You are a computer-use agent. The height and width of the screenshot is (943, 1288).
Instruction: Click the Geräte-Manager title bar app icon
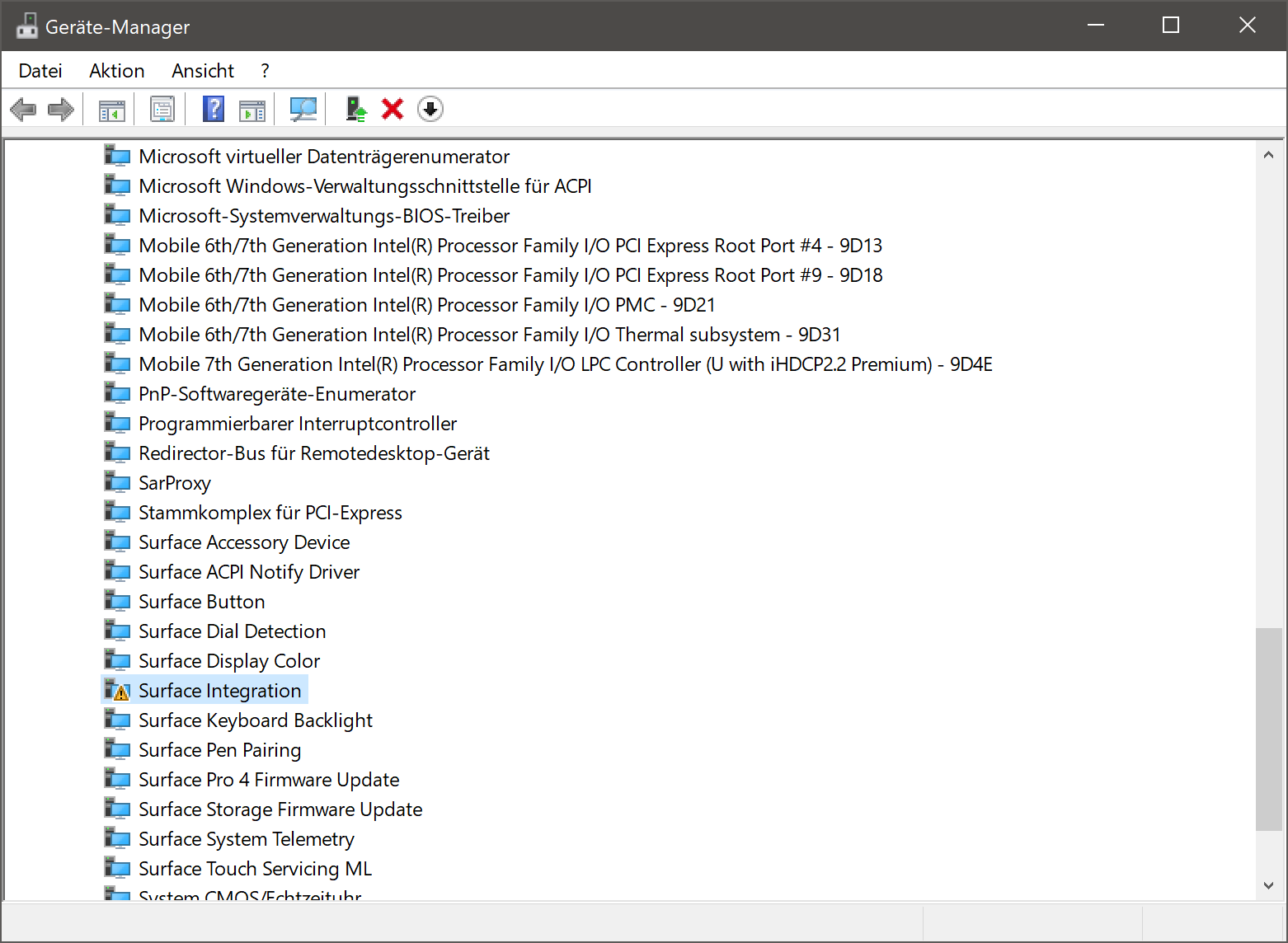tap(26, 26)
